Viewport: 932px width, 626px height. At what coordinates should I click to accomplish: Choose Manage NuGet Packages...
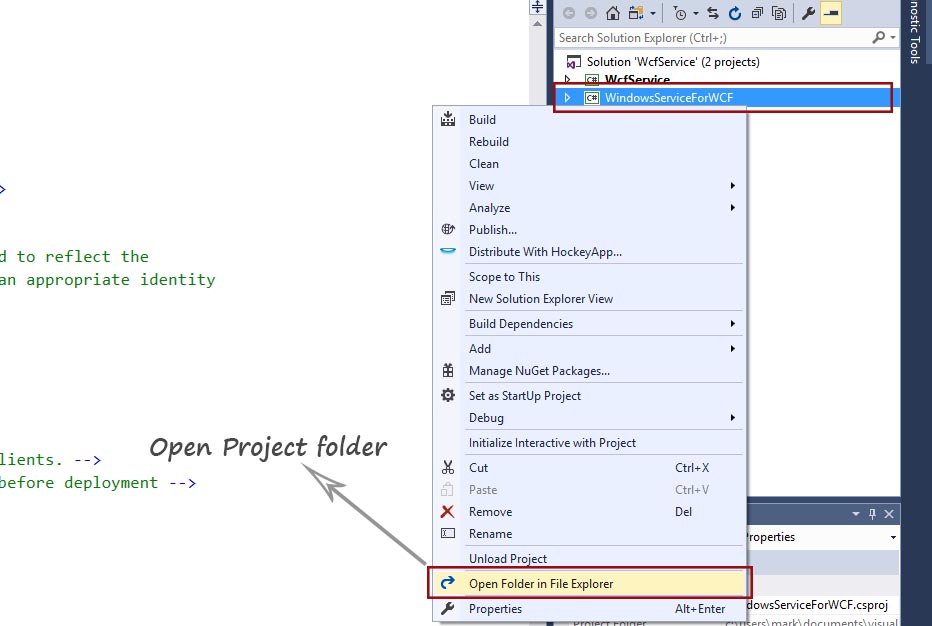coord(588,370)
